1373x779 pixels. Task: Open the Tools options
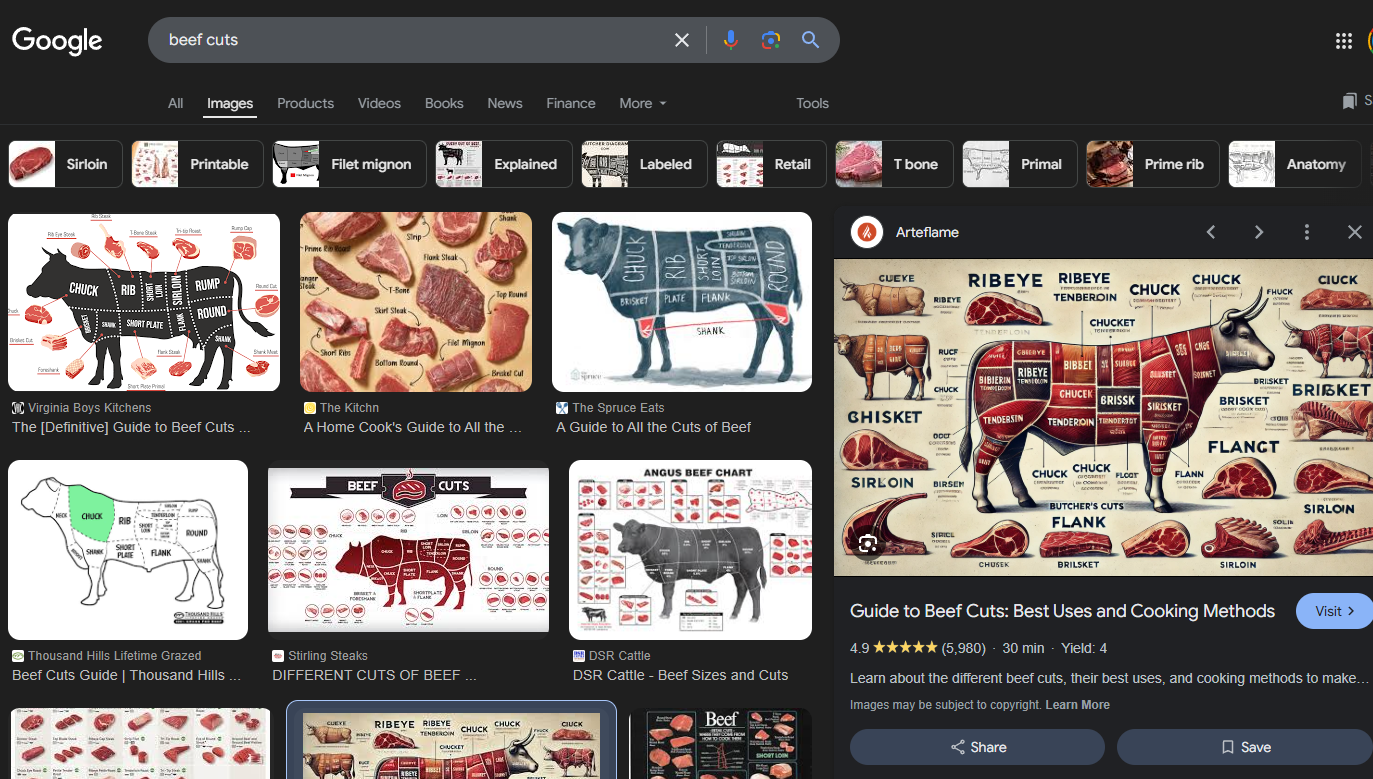tap(813, 103)
